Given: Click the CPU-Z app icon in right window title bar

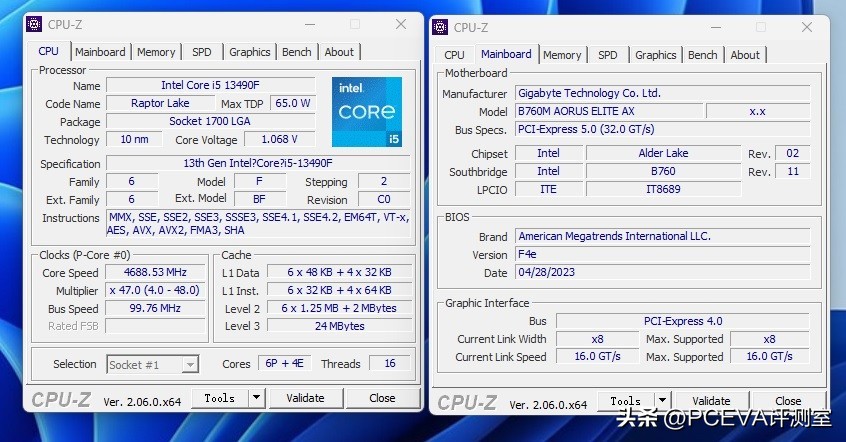Looking at the screenshot, I should [x=440, y=27].
